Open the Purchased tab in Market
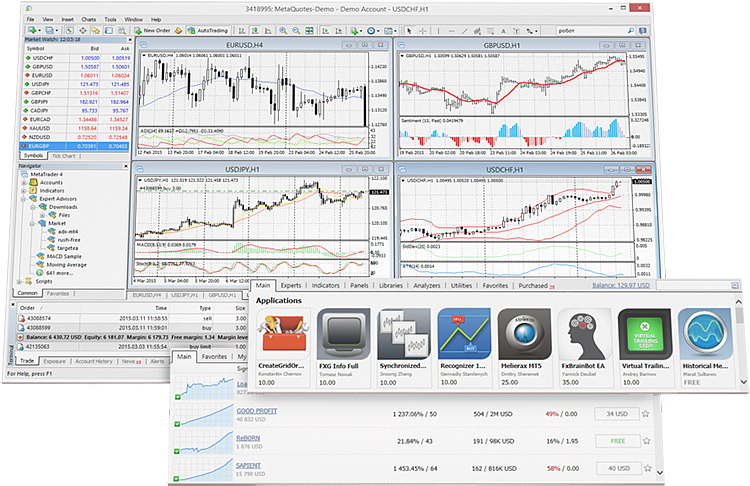This screenshot has width=750, height=486. click(x=533, y=286)
